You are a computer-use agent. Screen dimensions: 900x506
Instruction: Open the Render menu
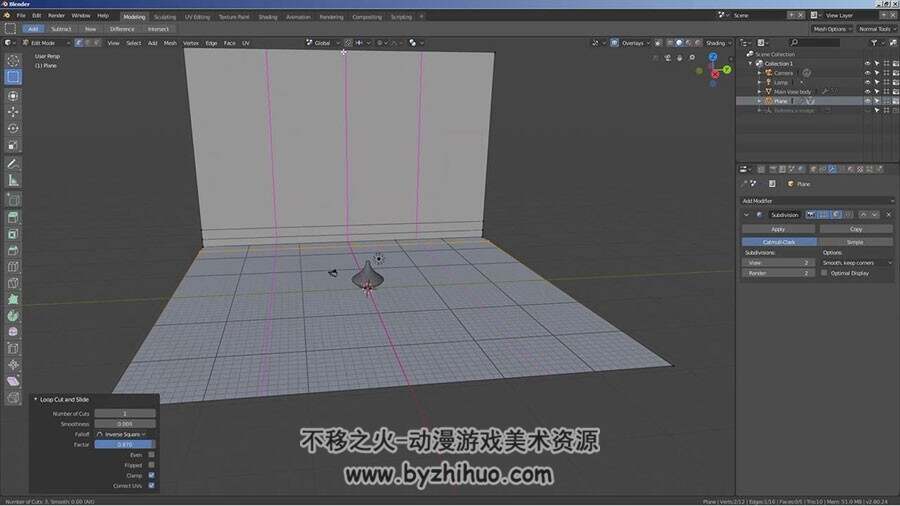(x=56, y=15)
